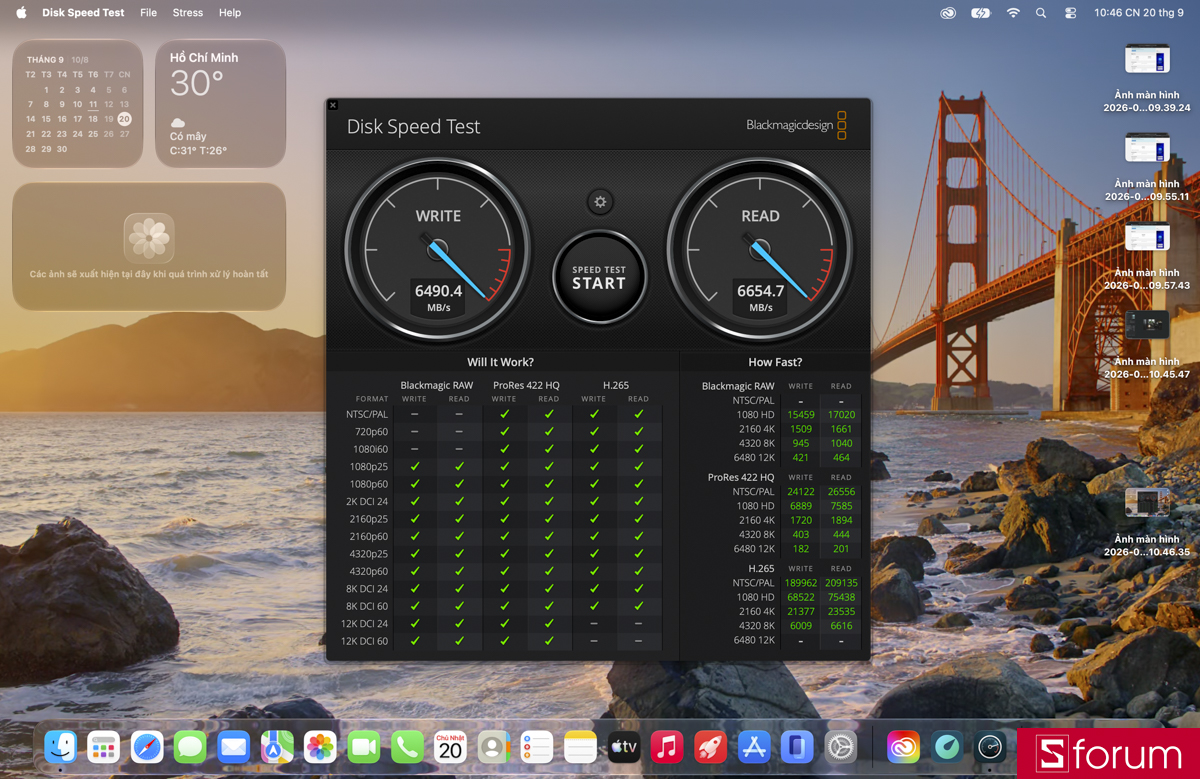Open screenshot file ending 10.45.47
1200x779 pixels.
[1147, 345]
